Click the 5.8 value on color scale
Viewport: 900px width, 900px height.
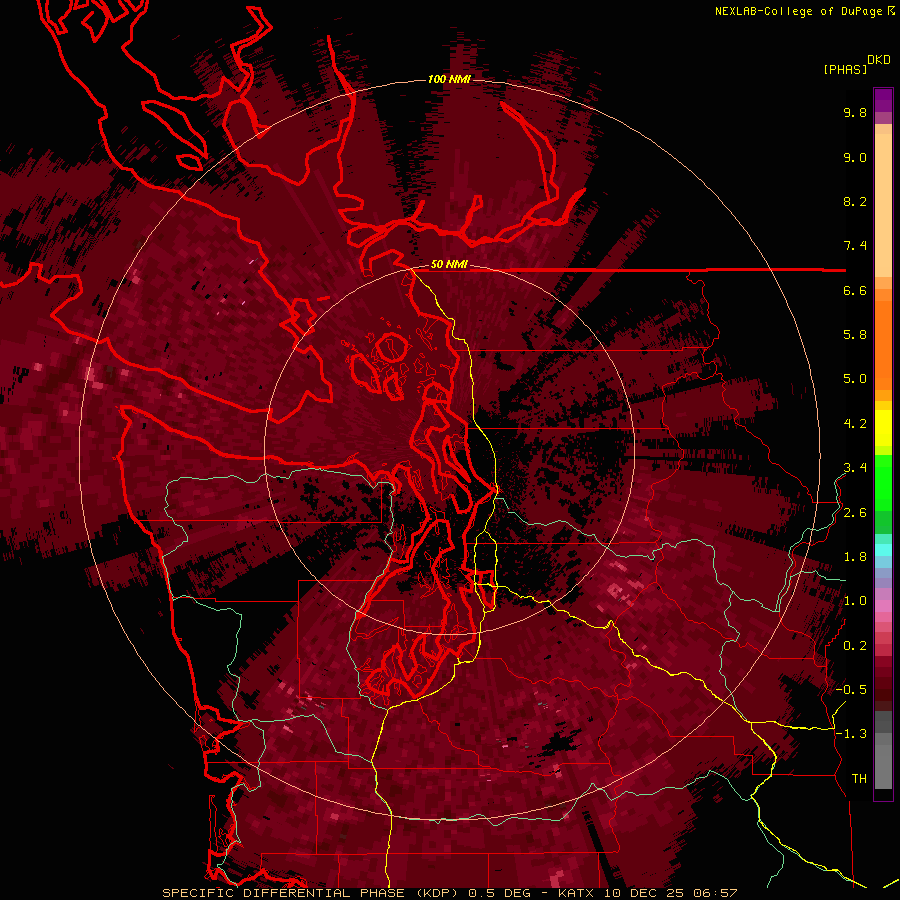[x=855, y=335]
